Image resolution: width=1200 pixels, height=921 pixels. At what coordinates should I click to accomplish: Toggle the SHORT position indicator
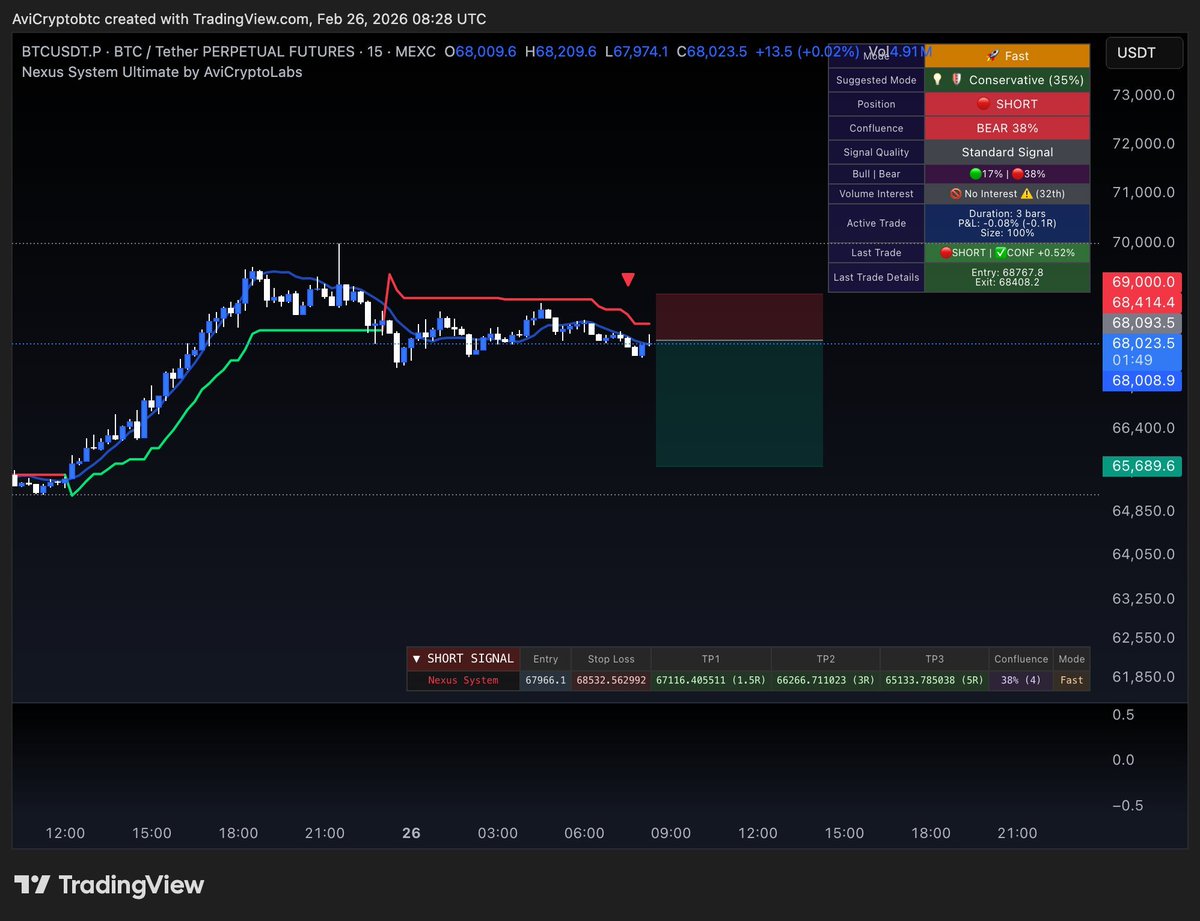pos(1006,104)
